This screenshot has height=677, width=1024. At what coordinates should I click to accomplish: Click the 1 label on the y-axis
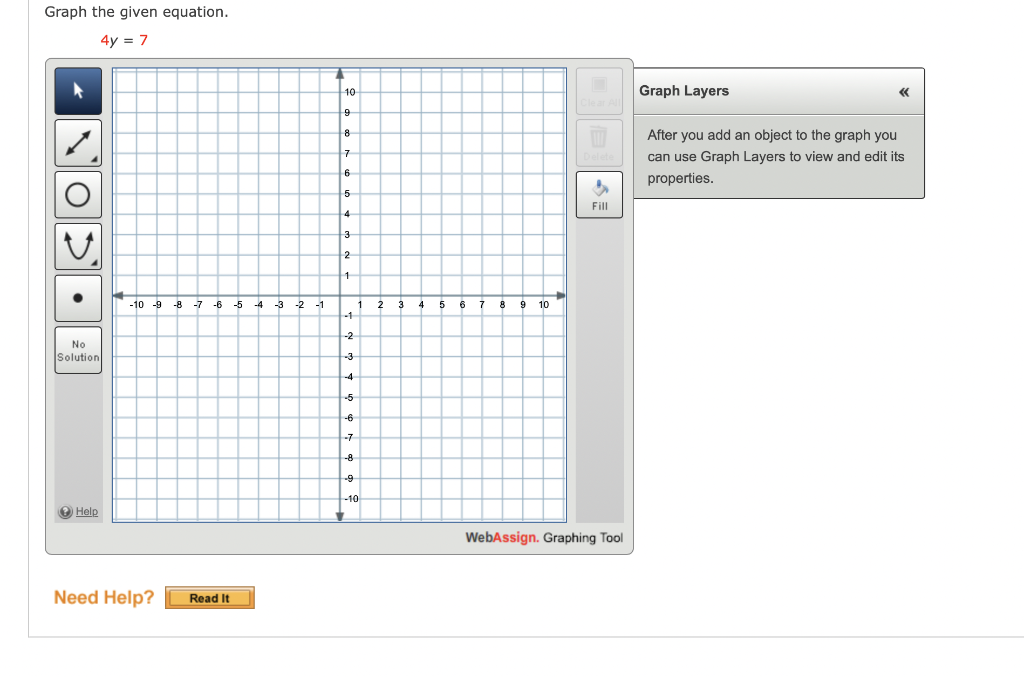[x=347, y=276]
